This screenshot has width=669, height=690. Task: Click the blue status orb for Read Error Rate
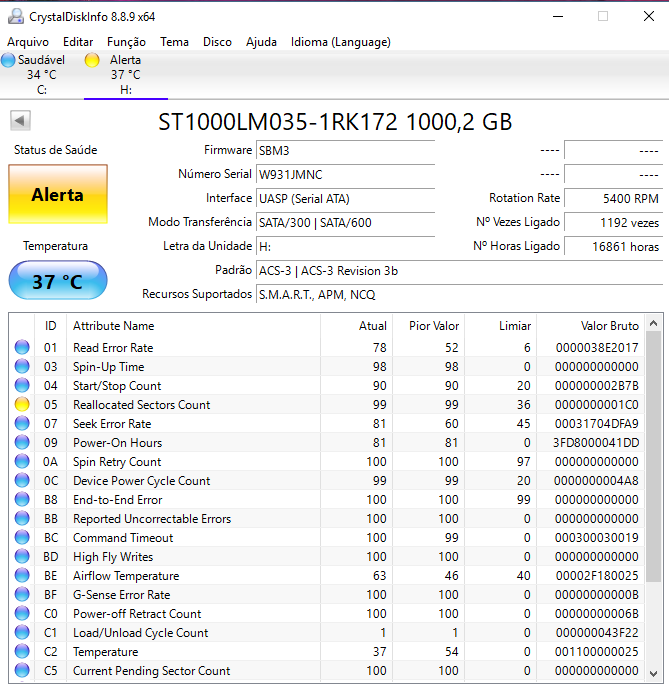tap(22, 347)
